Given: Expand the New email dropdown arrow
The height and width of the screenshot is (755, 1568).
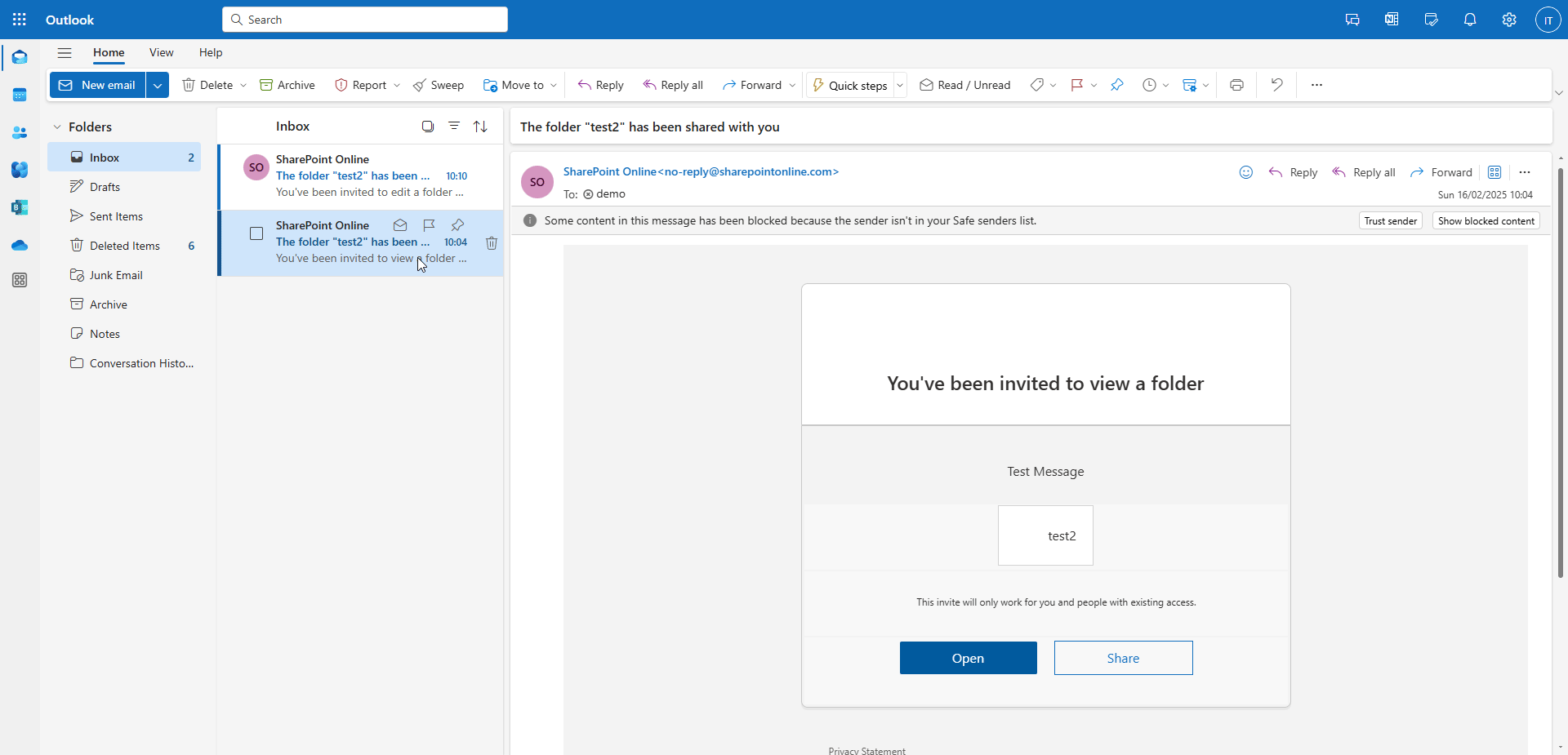Looking at the screenshot, I should [x=158, y=84].
